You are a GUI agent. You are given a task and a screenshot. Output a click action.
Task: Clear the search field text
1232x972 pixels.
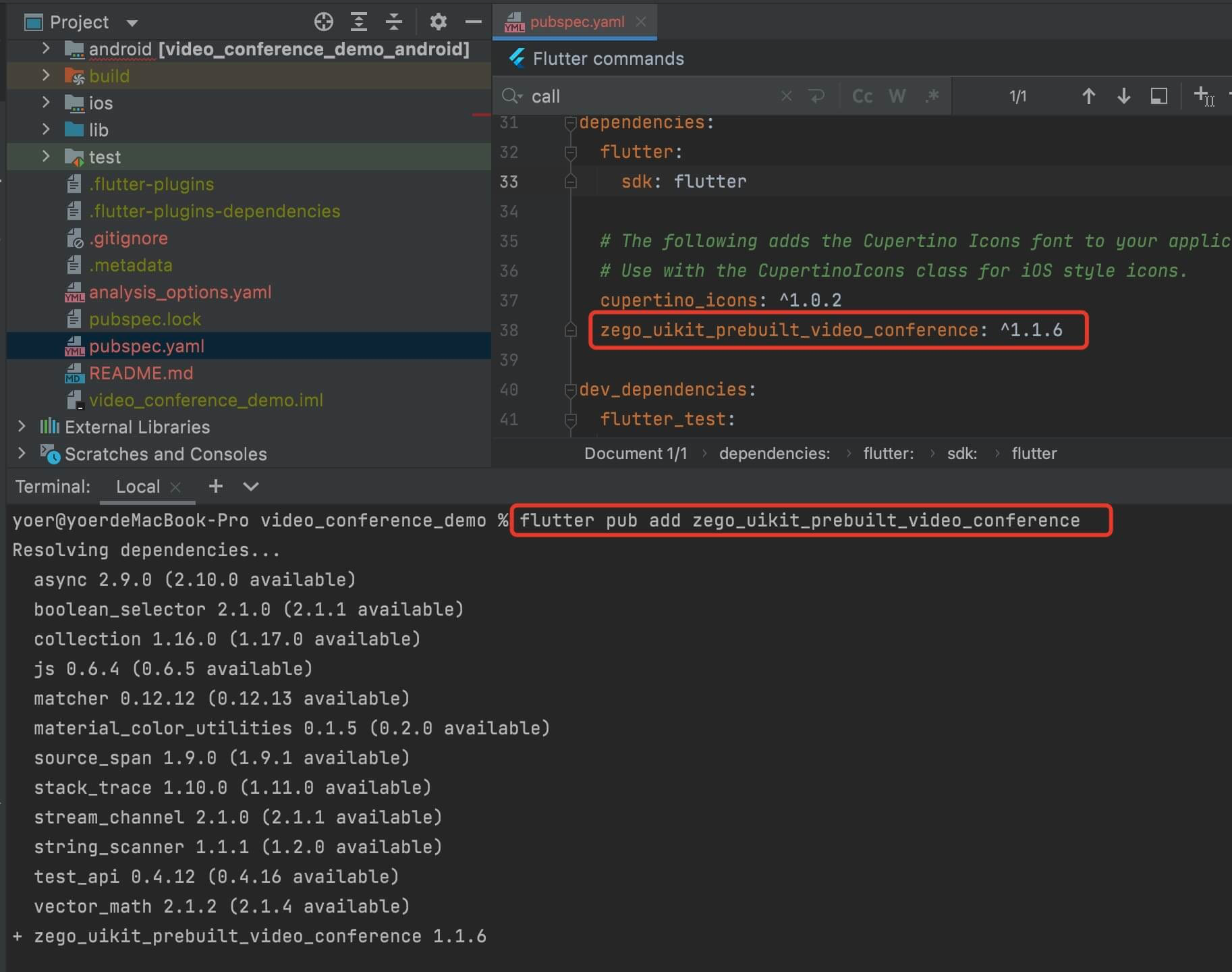[x=786, y=97]
